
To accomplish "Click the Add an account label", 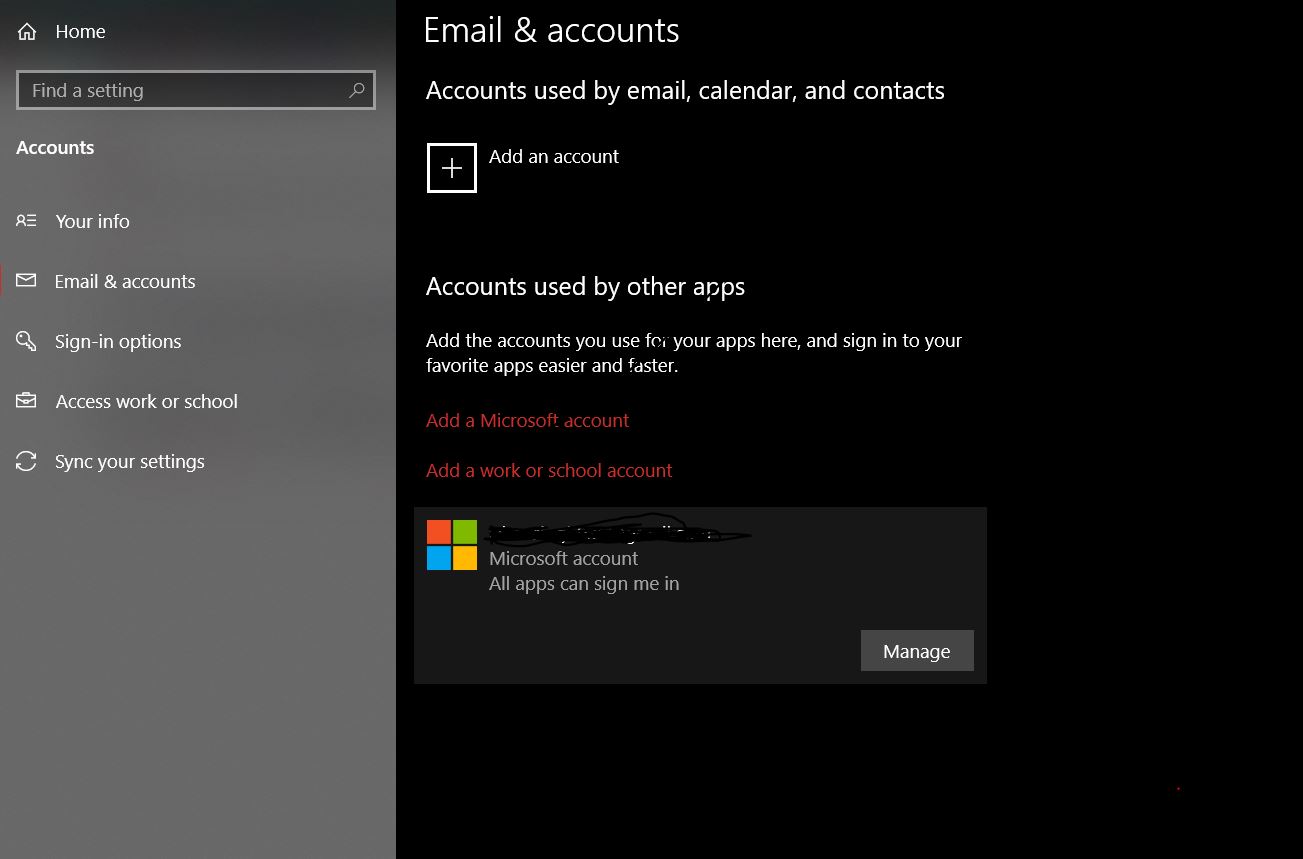I will point(554,156).
